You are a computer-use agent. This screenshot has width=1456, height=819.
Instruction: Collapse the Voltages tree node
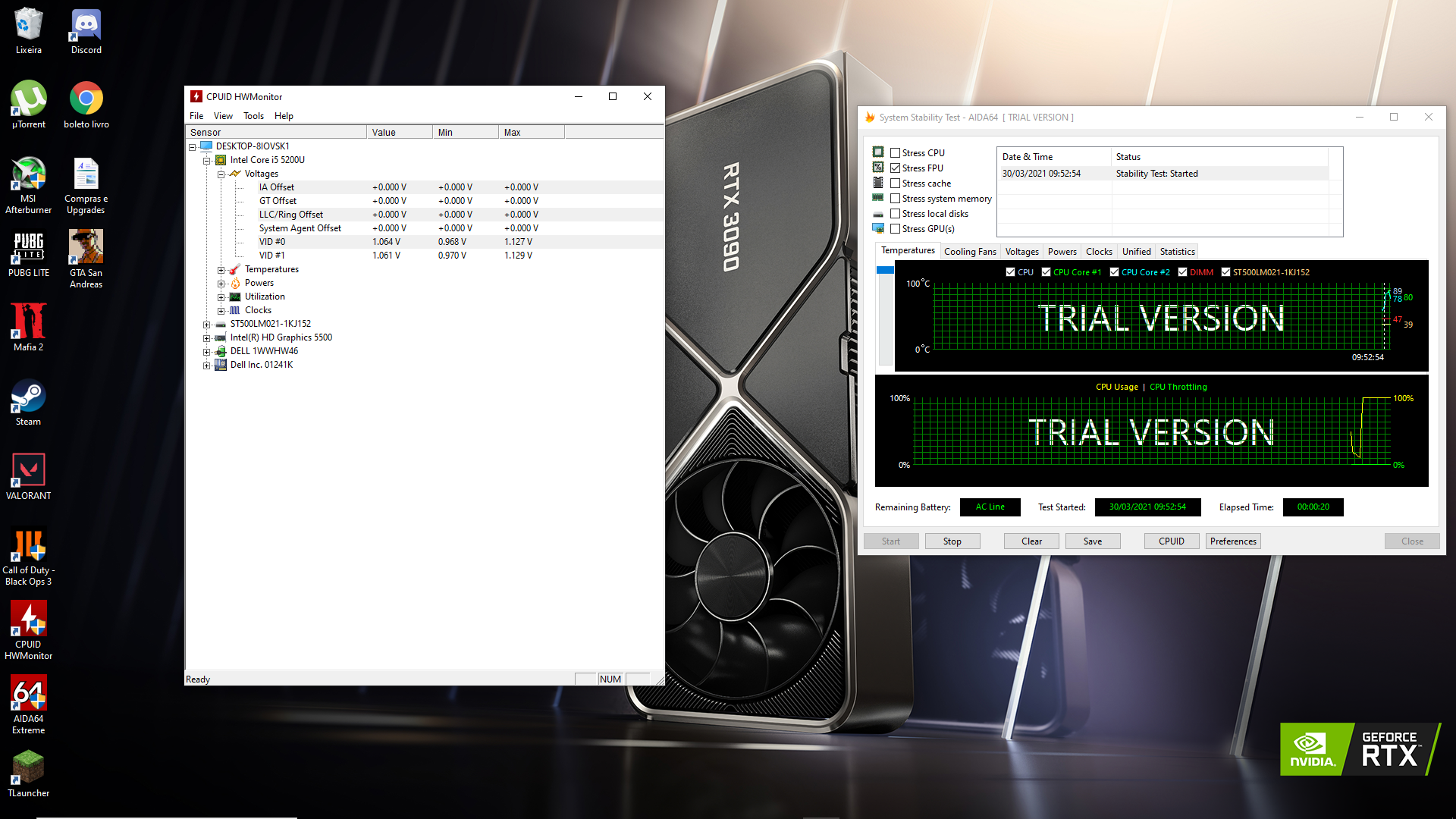221,174
